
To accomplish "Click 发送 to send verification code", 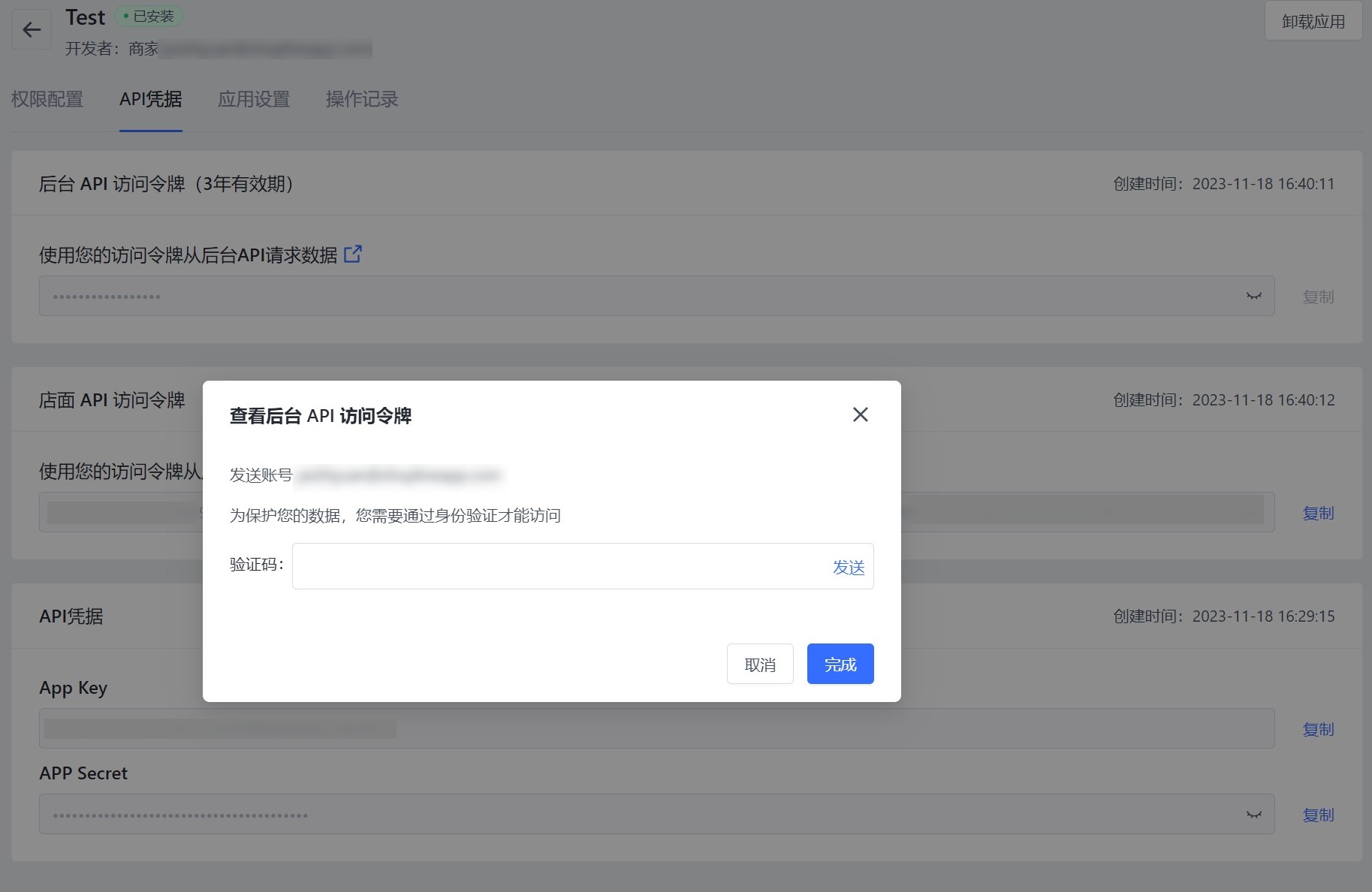I will [x=849, y=567].
